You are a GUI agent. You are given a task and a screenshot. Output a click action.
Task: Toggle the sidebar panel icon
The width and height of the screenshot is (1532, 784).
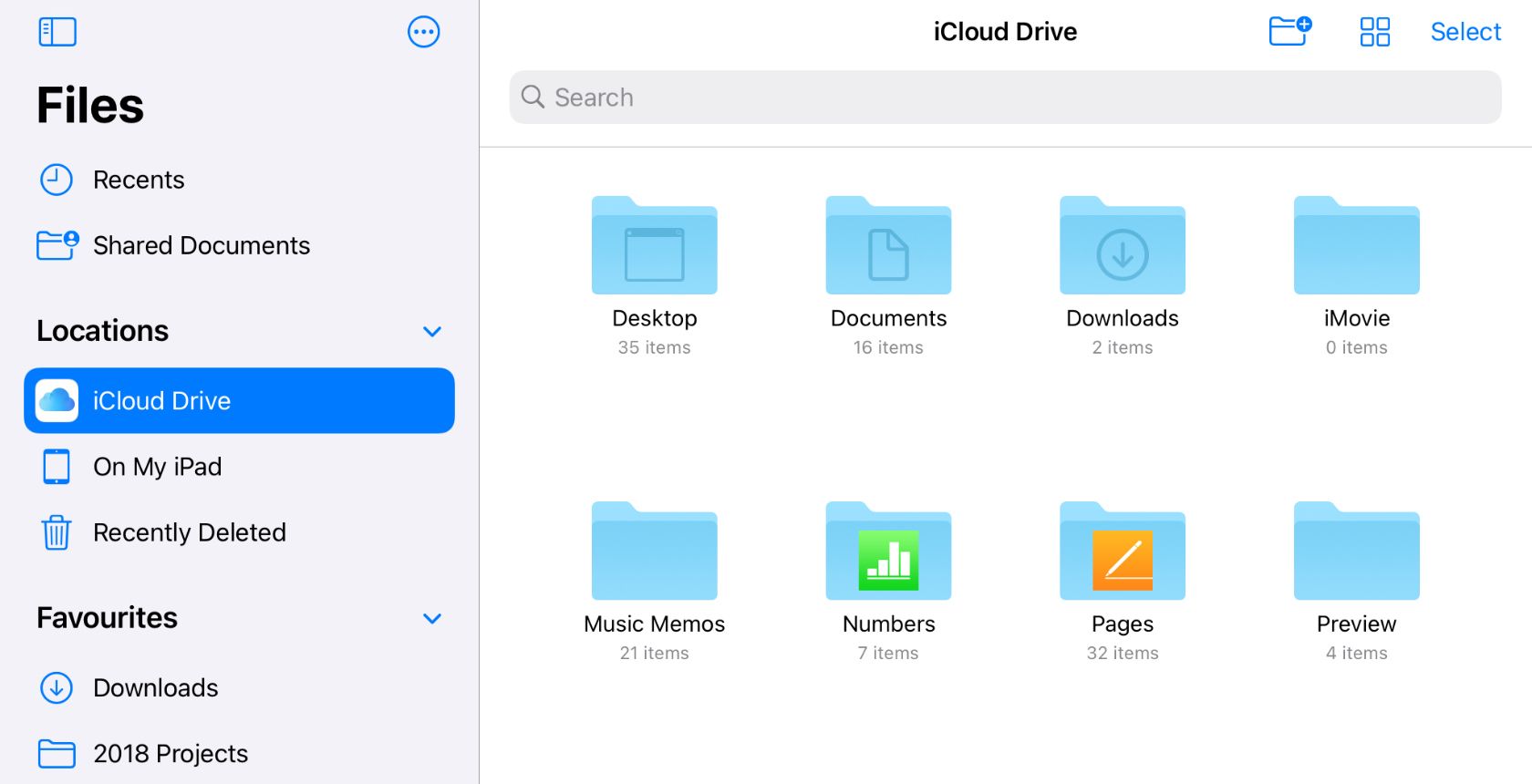(x=57, y=32)
